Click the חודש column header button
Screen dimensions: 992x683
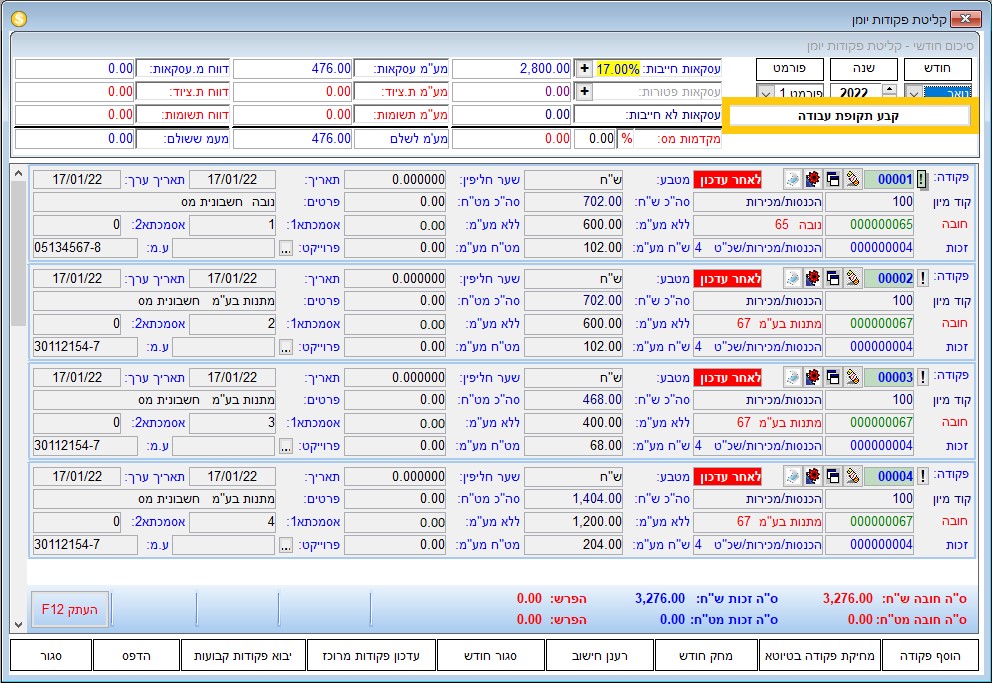coord(938,68)
